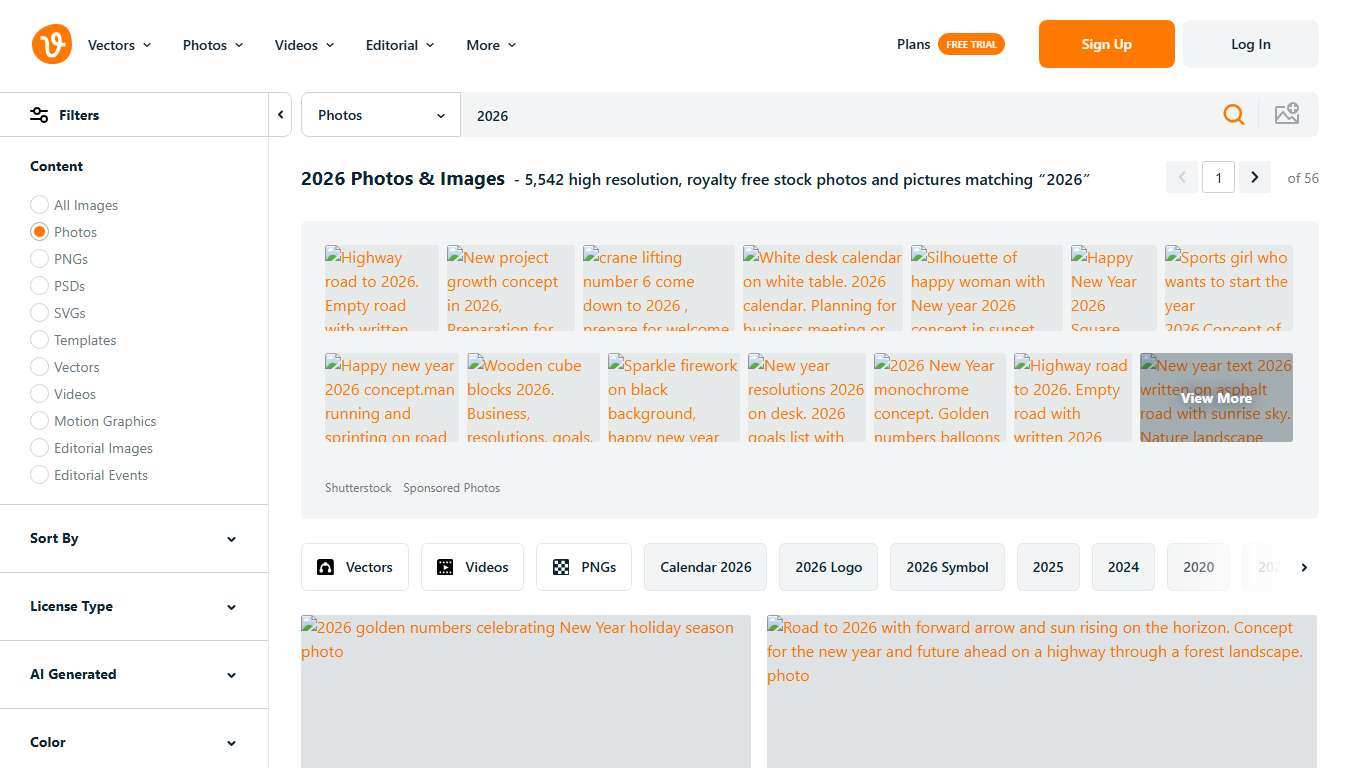This screenshot has width=1366, height=768.
Task: Expand the Sort By filter section
Action: coord(133,538)
